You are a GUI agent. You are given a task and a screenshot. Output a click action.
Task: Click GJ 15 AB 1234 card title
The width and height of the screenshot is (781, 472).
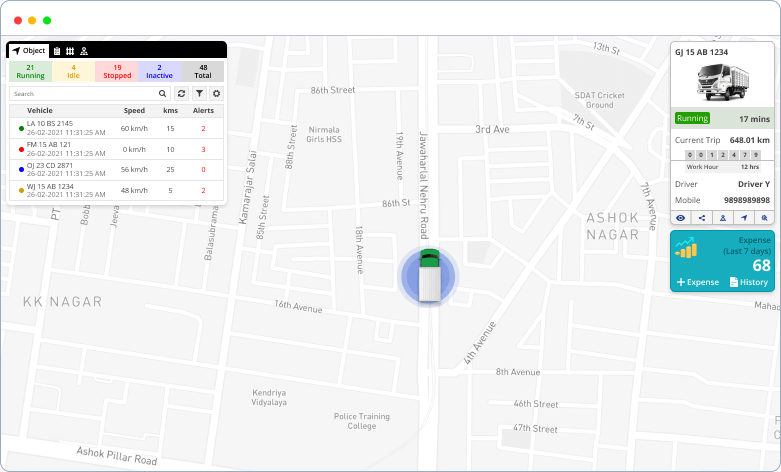(701, 52)
